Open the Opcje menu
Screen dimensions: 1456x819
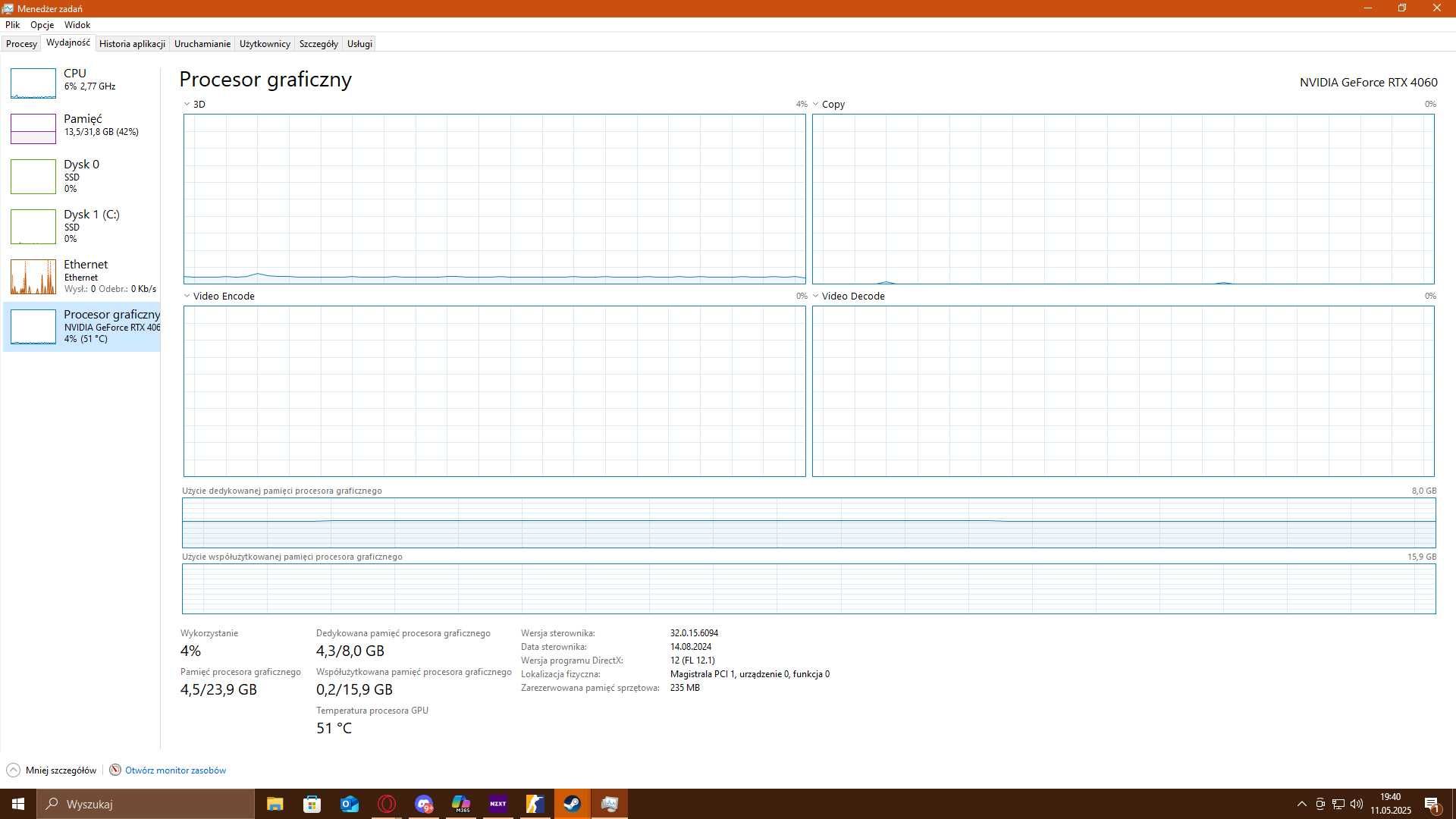(x=42, y=25)
